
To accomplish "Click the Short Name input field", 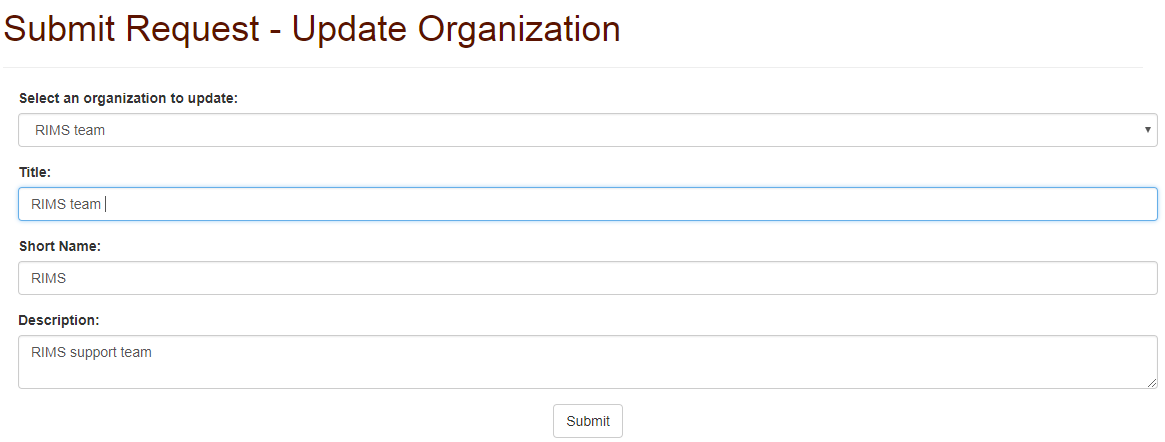I will point(587,278).
